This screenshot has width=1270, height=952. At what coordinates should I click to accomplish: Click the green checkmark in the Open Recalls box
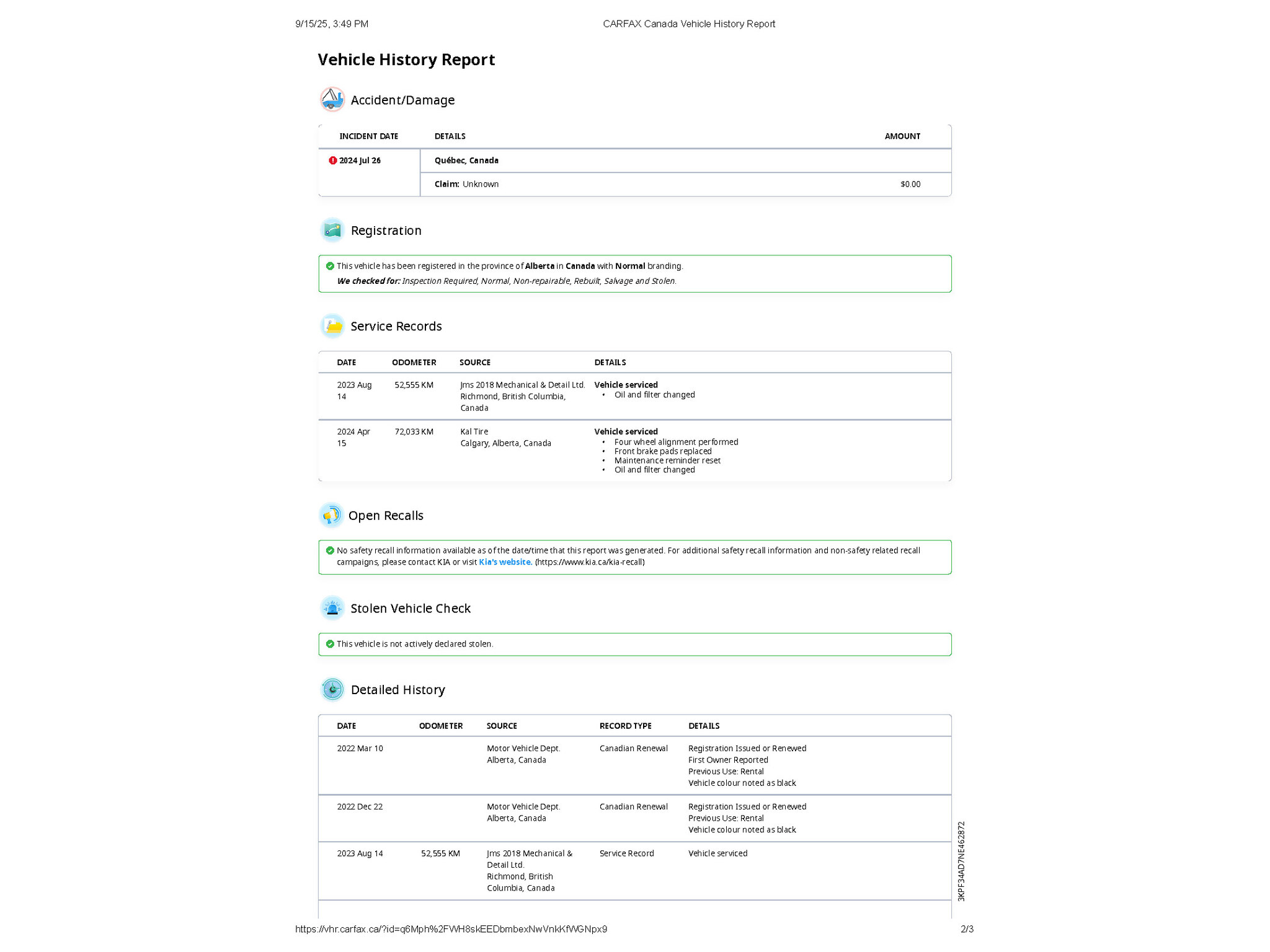click(x=330, y=550)
